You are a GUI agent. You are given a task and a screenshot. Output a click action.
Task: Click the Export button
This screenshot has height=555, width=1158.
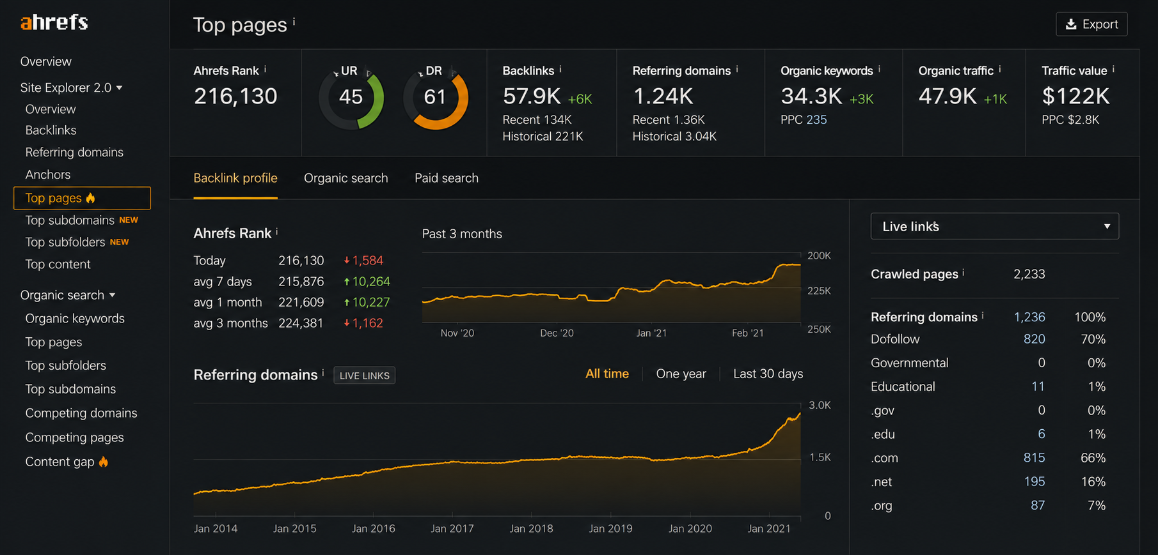pyautogui.click(x=1092, y=24)
